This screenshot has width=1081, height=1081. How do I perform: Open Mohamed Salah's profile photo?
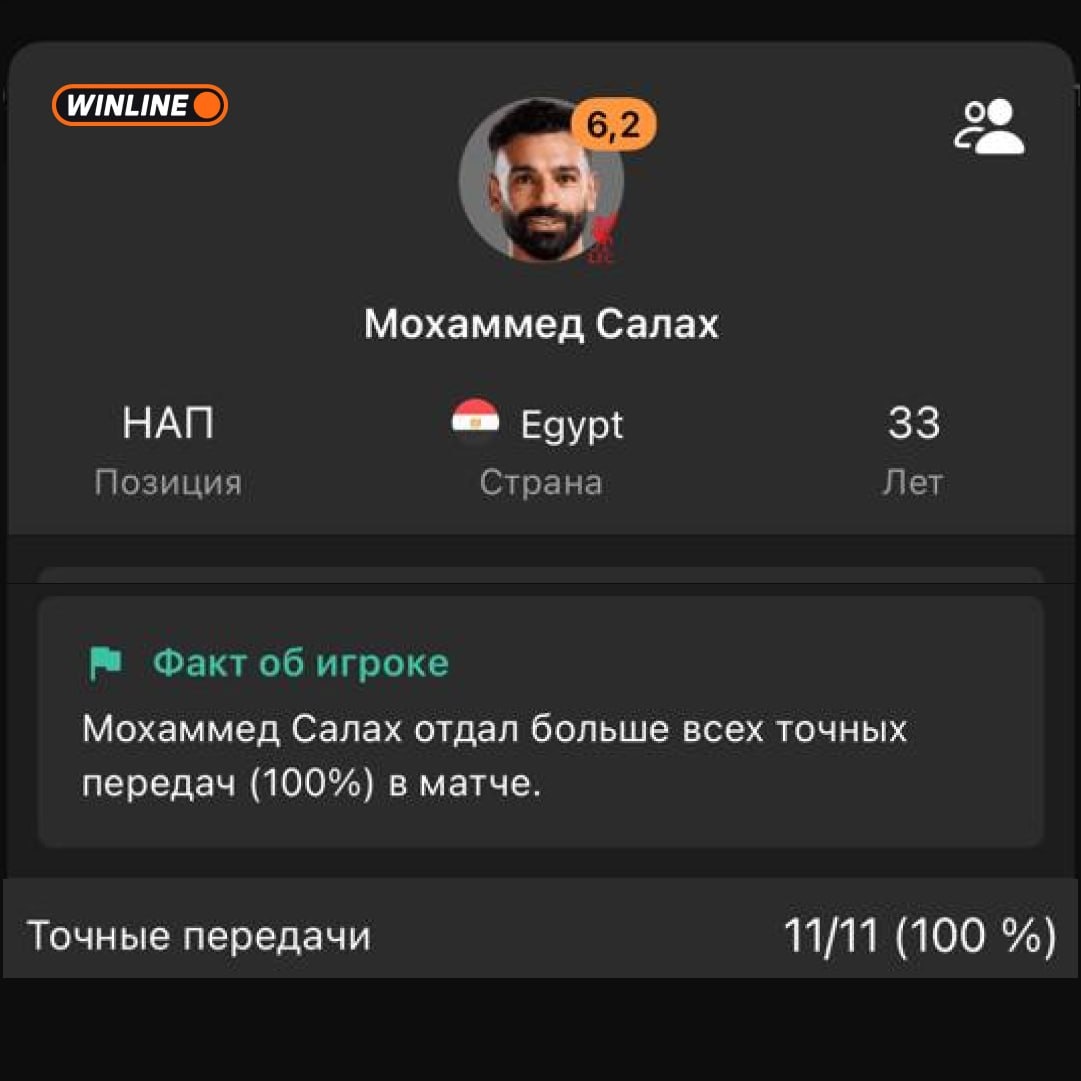click(x=541, y=181)
